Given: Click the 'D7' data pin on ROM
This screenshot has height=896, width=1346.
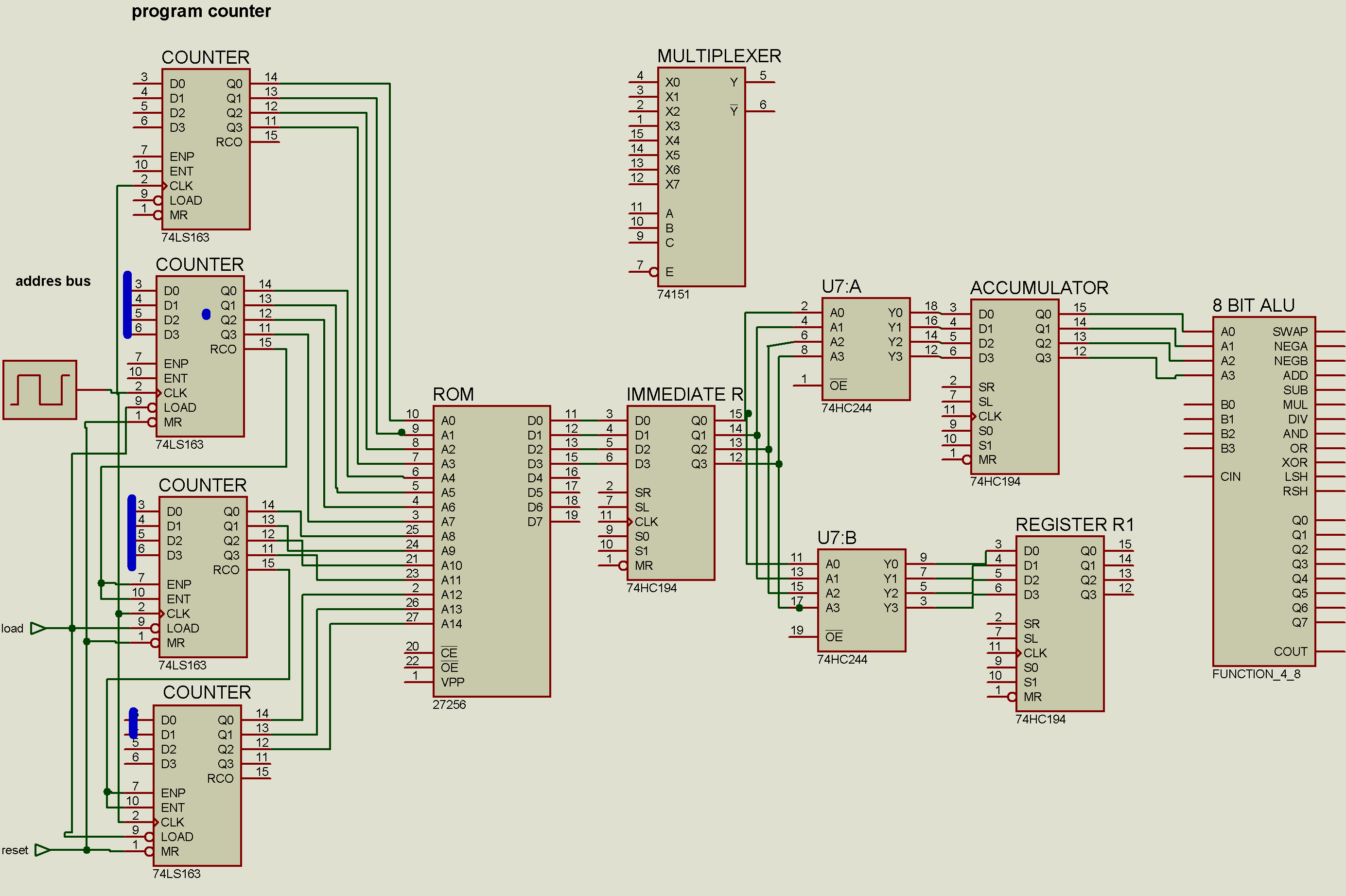Looking at the screenshot, I should 535,522.
